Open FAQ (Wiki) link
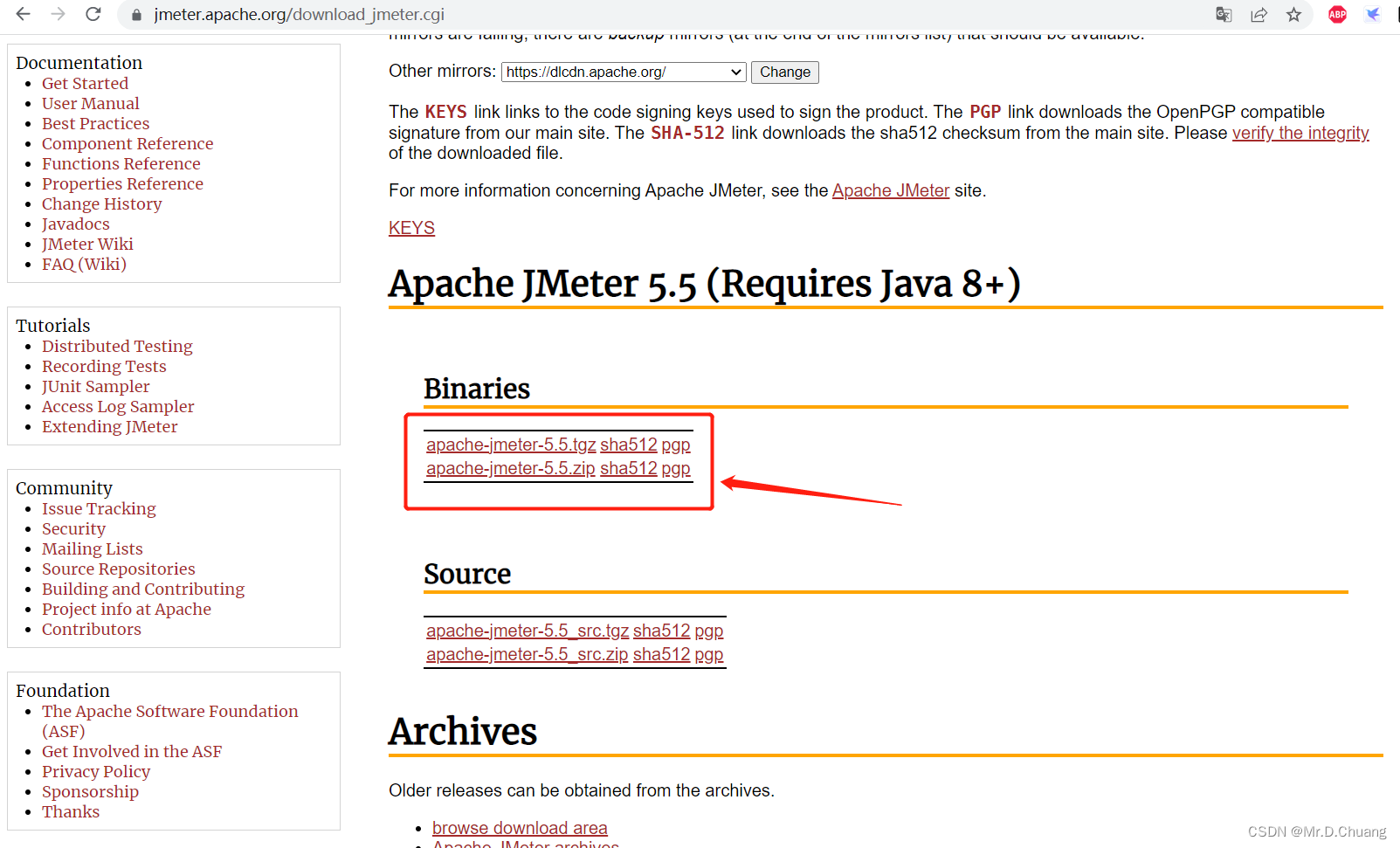The image size is (1400, 848). click(84, 264)
